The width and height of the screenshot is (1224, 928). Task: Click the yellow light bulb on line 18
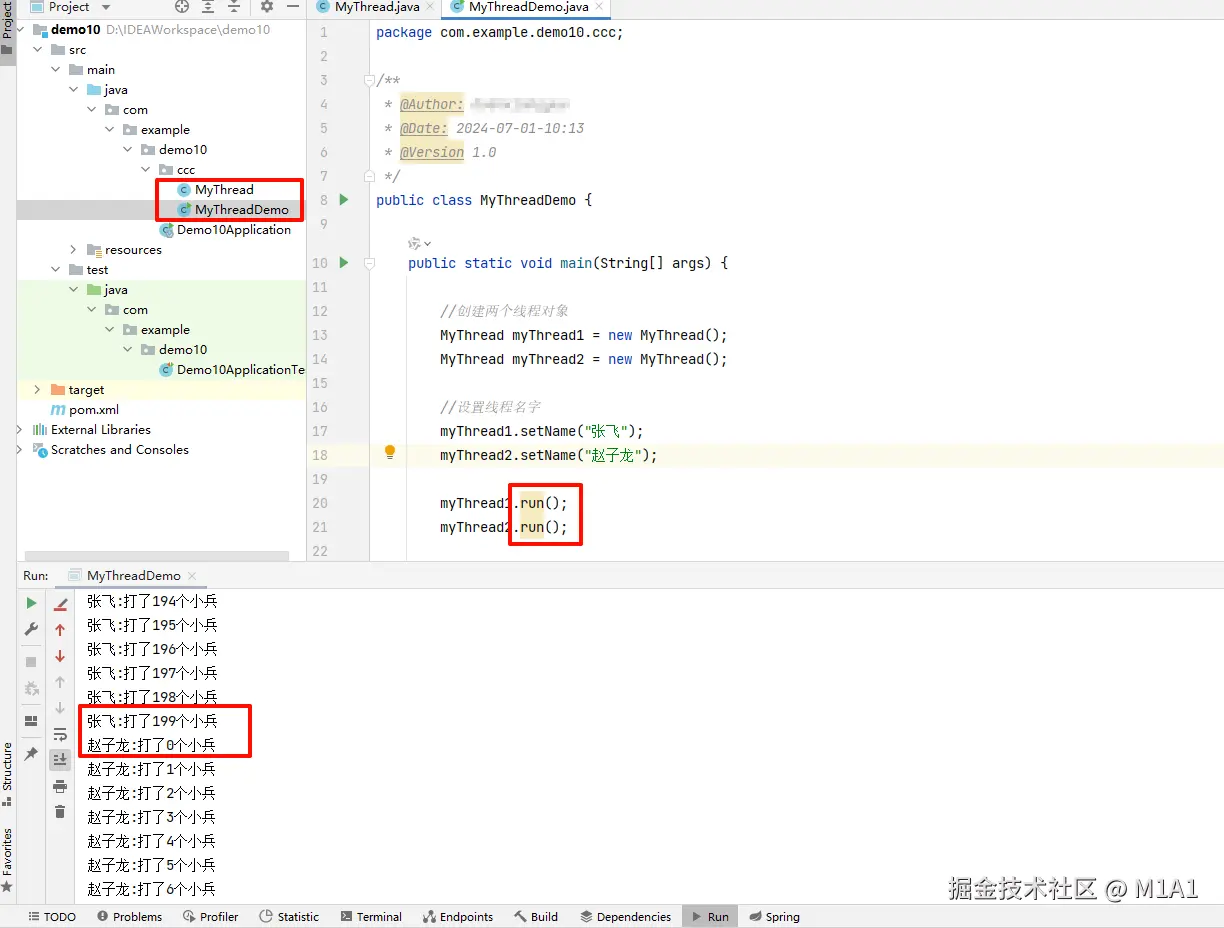click(x=390, y=453)
